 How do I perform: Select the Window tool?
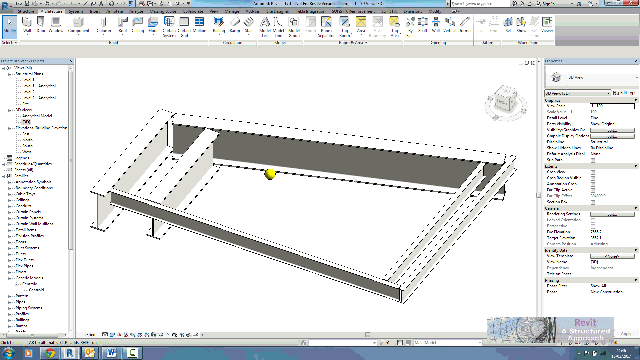coord(56,25)
